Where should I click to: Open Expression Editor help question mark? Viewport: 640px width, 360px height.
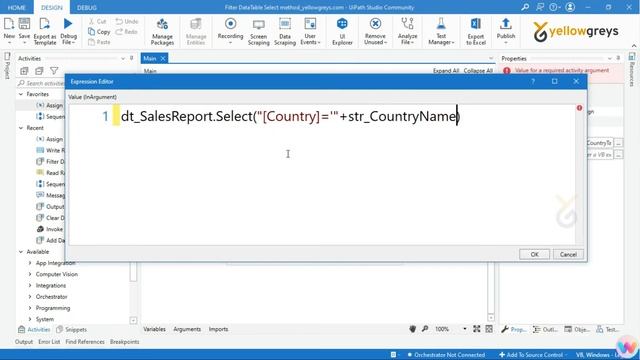click(533, 81)
